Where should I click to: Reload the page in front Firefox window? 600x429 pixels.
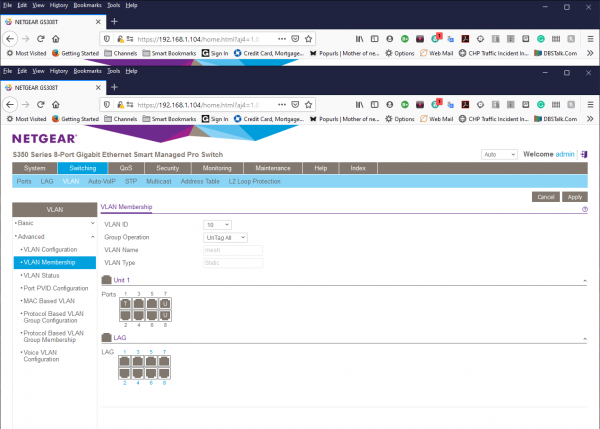(x=41, y=104)
